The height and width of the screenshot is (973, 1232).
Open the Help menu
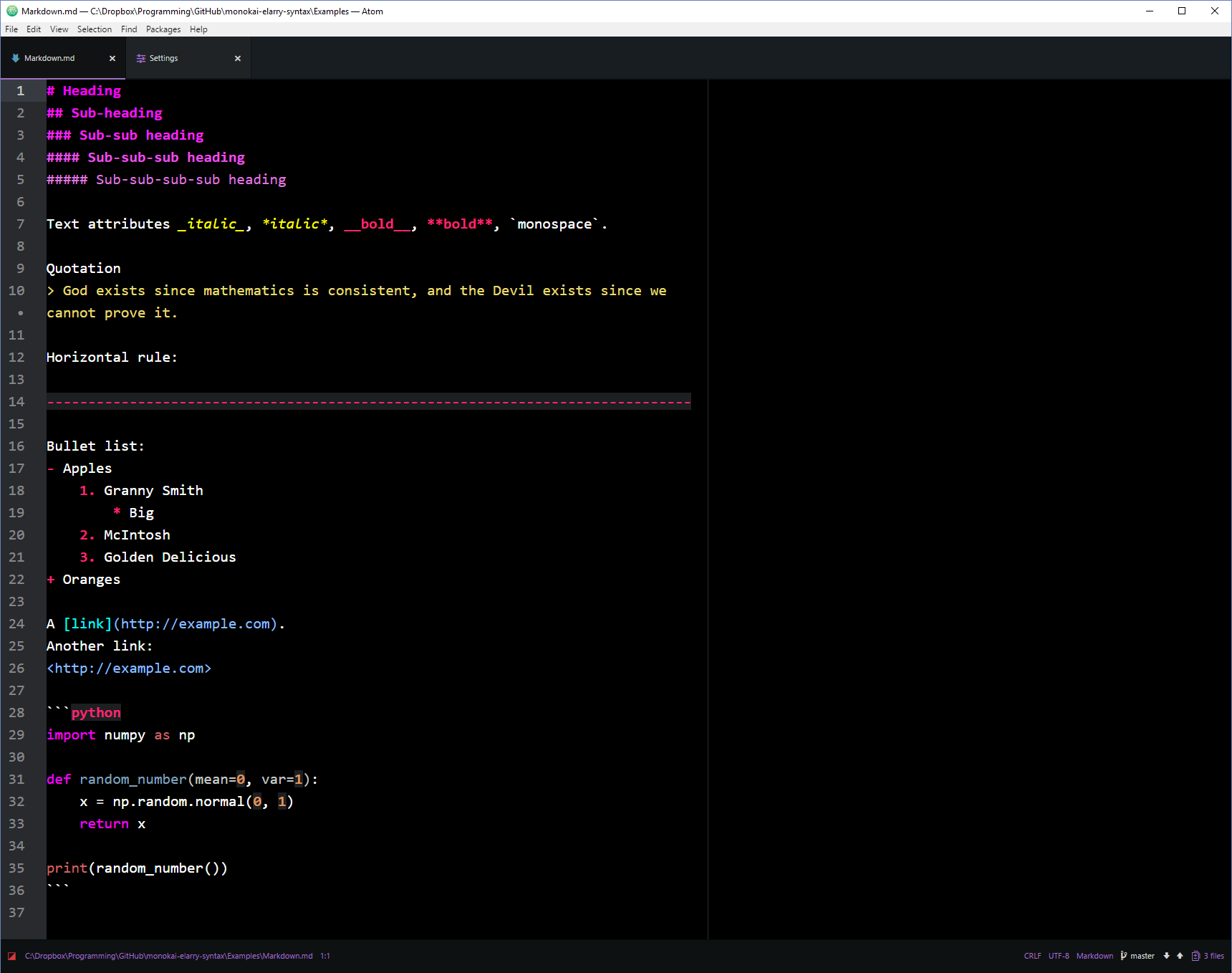198,29
